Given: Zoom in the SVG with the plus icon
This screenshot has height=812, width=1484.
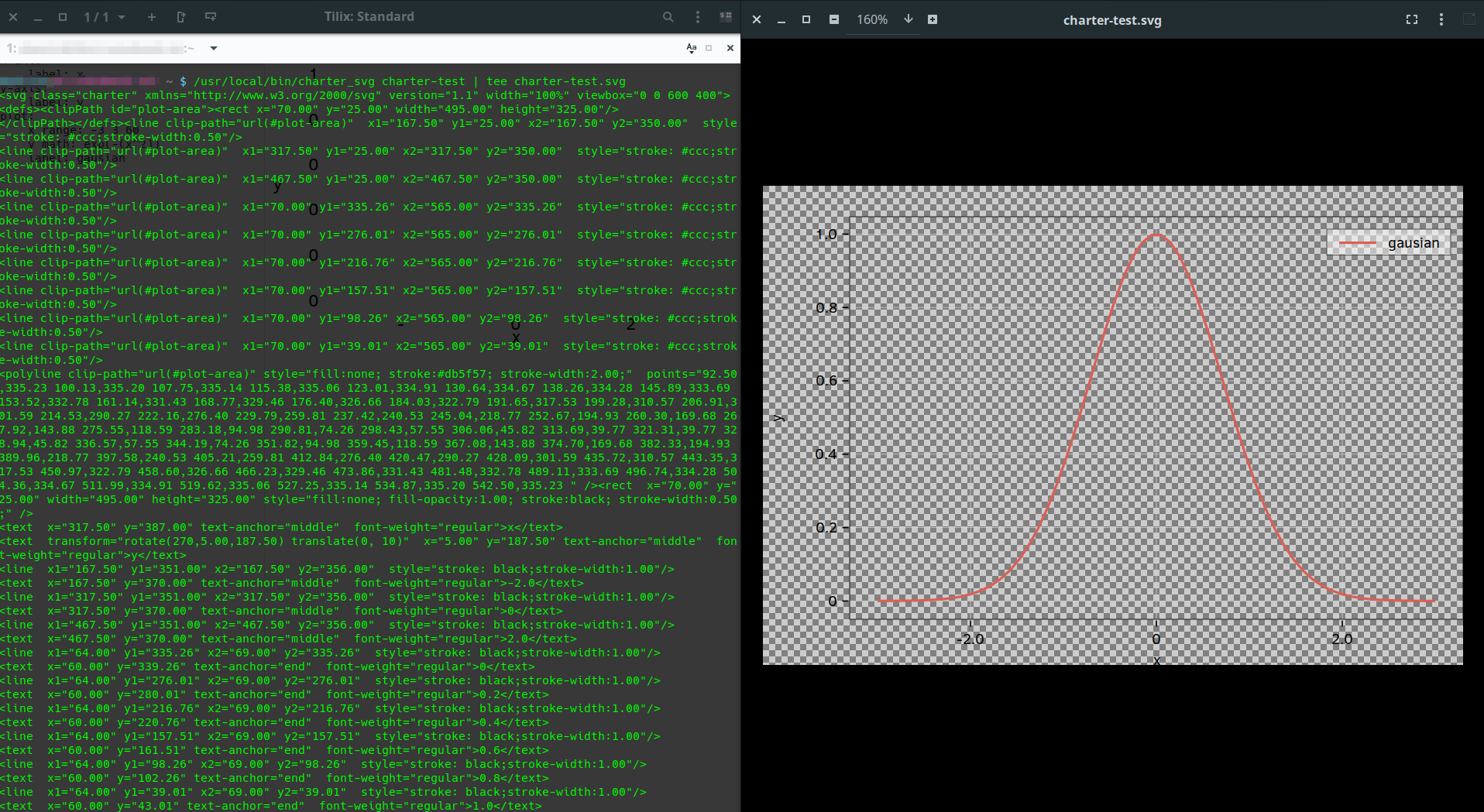Looking at the screenshot, I should pyautogui.click(x=933, y=19).
